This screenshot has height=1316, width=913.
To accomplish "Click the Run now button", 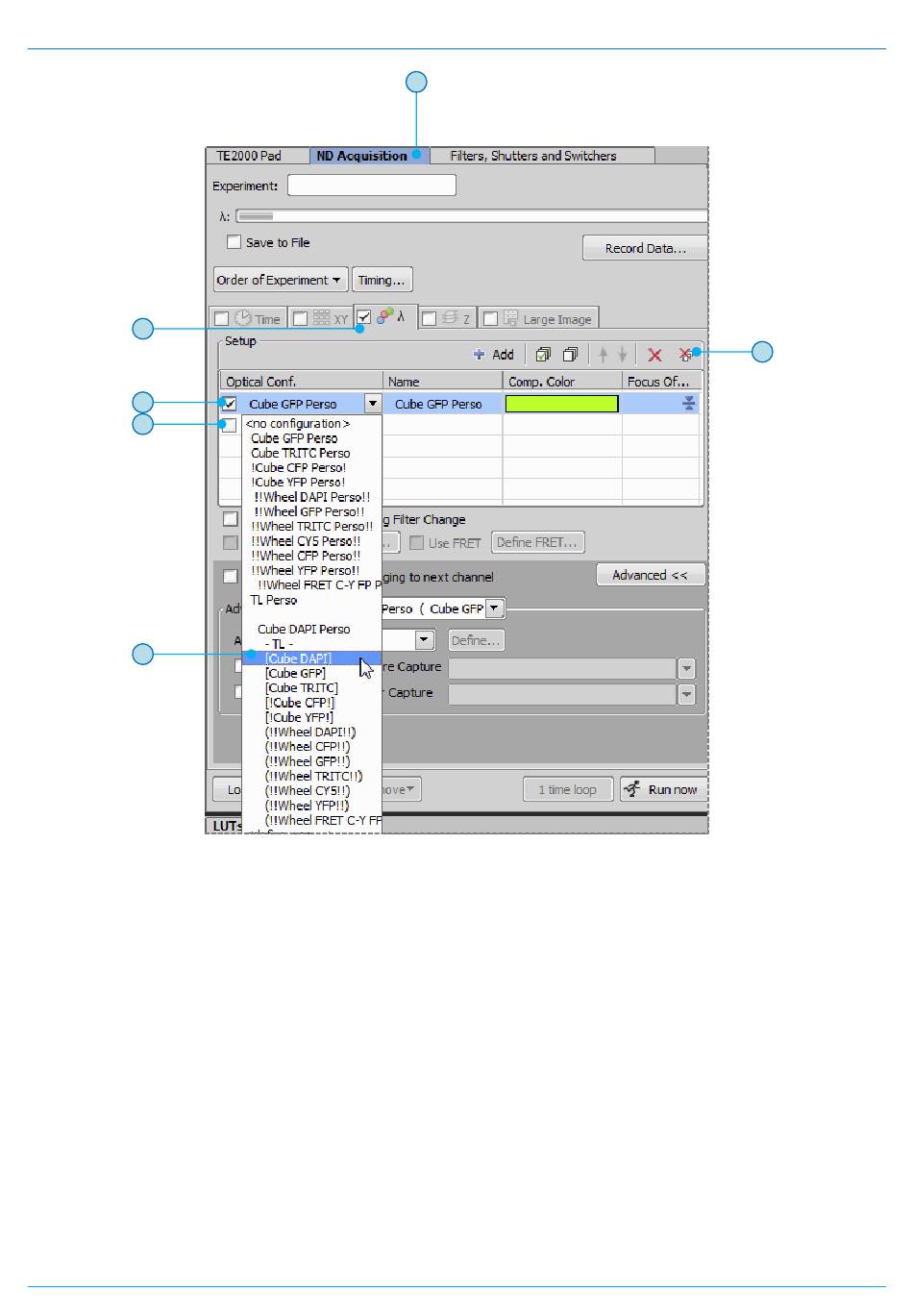I will click(x=663, y=789).
